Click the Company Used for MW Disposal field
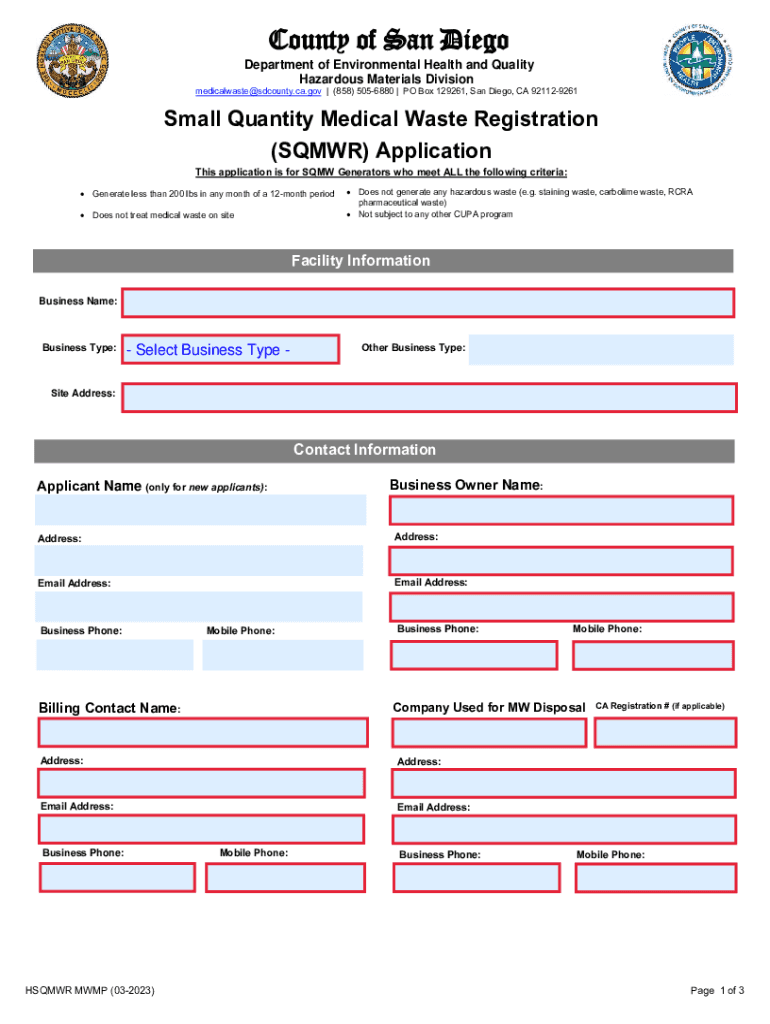The image size is (770, 1024). click(489, 733)
